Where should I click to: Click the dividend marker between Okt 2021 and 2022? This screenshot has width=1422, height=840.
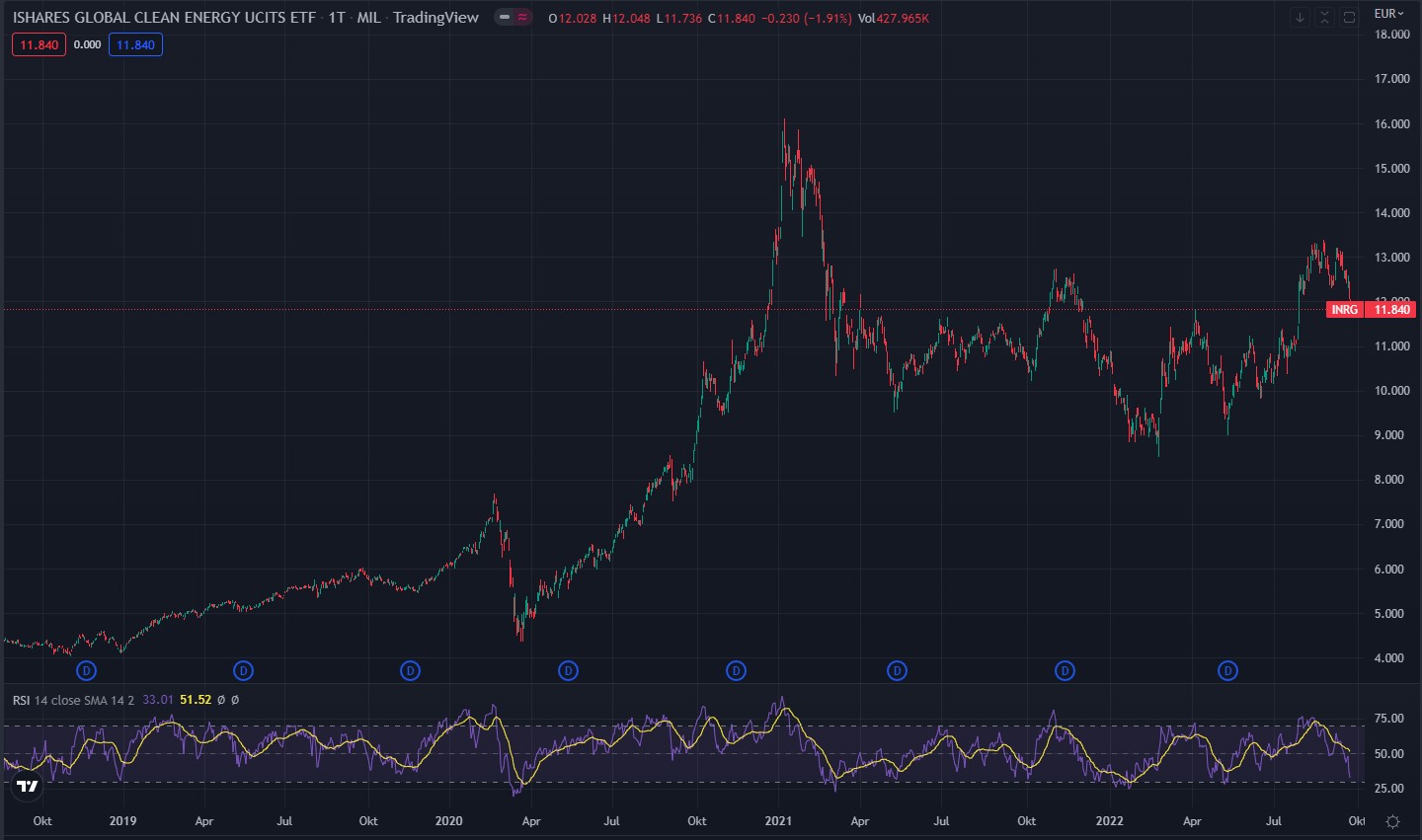(1065, 671)
